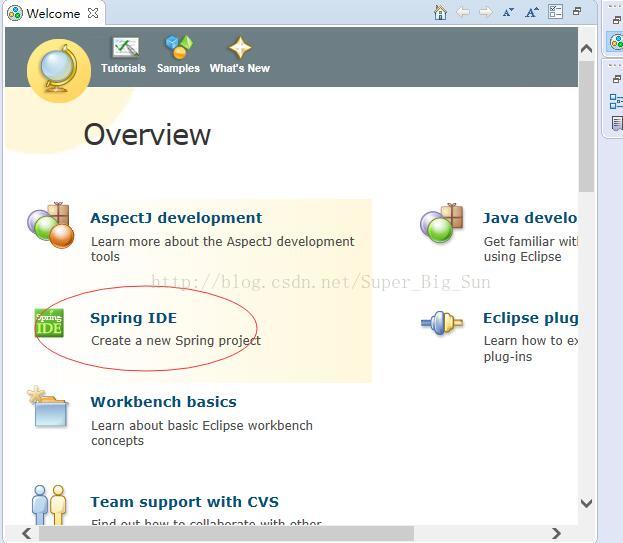The width and height of the screenshot is (623, 543).
Task: Navigate back with the left arrow icon
Action: pyautogui.click(x=463, y=12)
